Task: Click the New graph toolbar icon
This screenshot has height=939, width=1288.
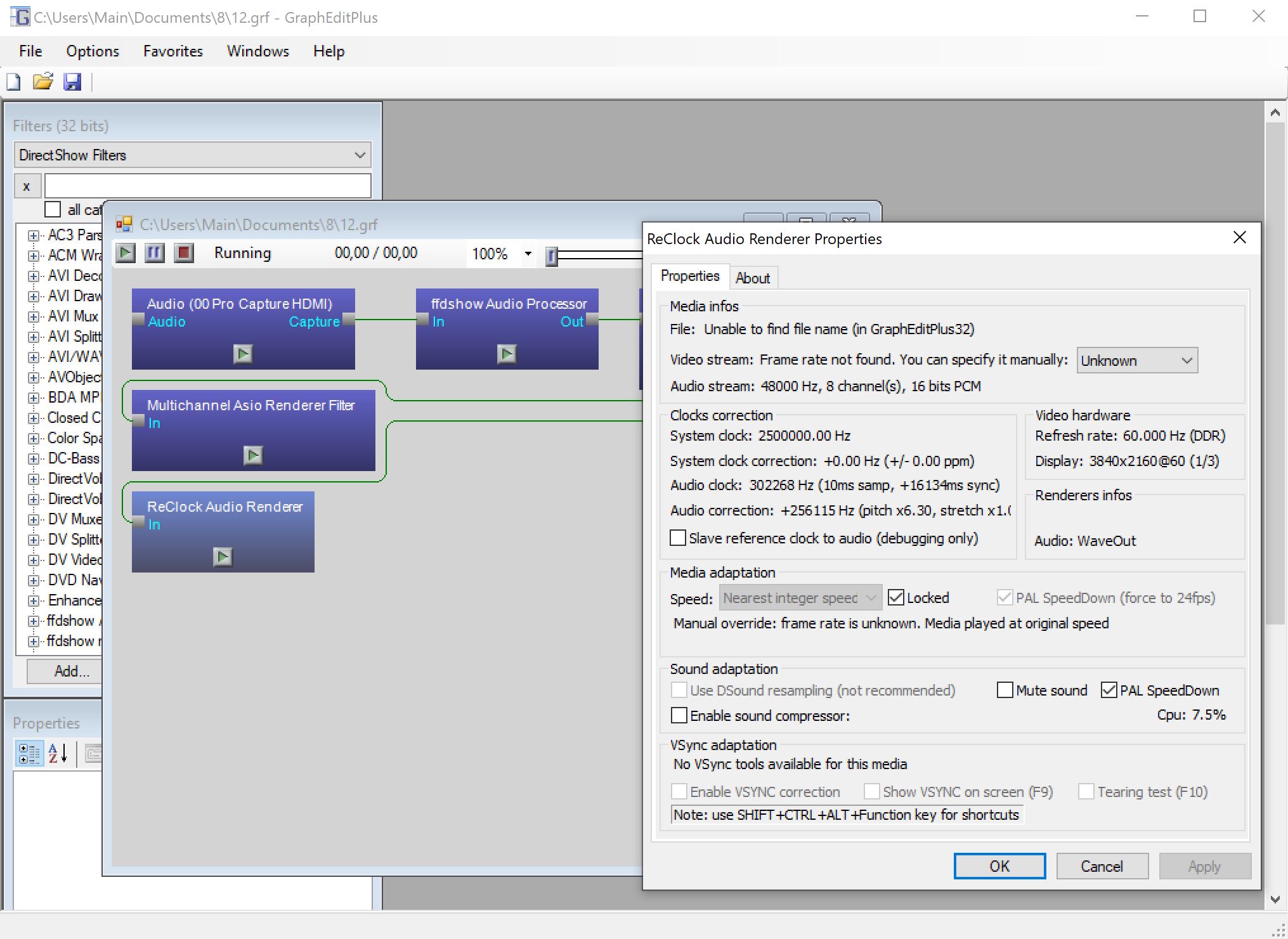Action: pyautogui.click(x=13, y=82)
